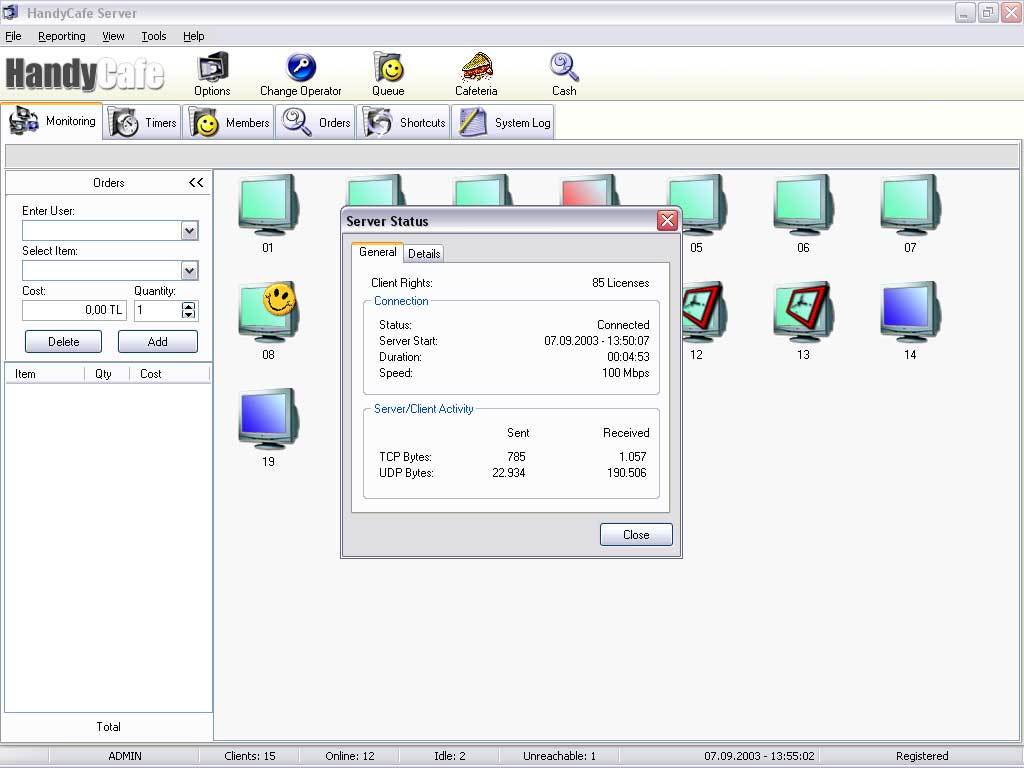Sort by the Item column header
The image size is (1024, 768).
(x=46, y=374)
